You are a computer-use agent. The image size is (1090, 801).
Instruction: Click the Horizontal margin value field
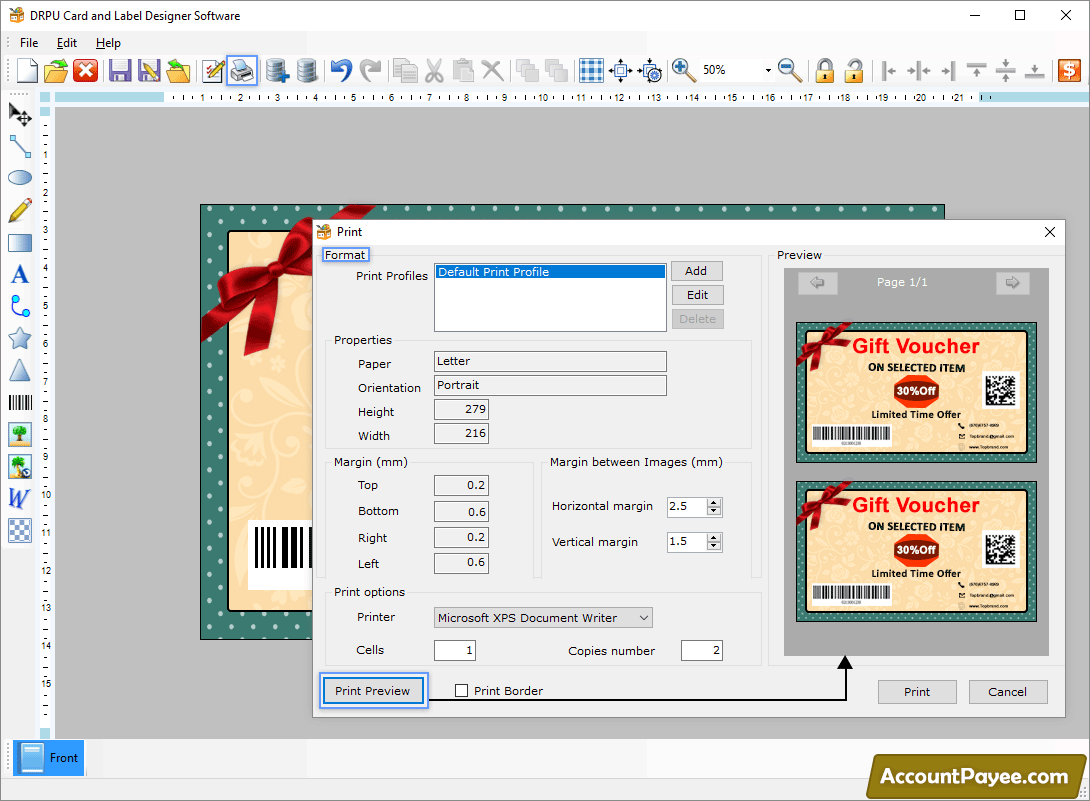687,507
